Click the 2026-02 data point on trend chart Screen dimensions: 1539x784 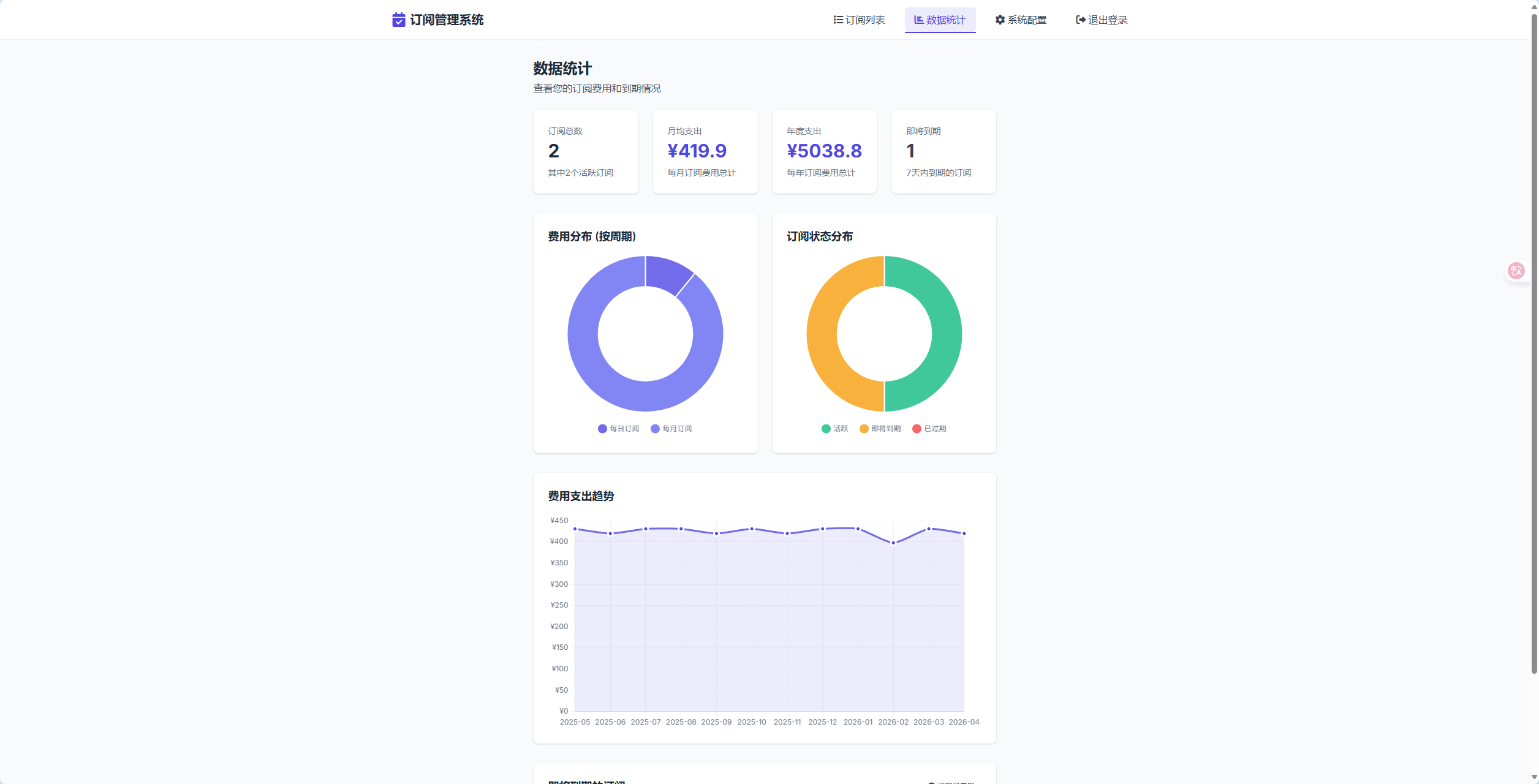(x=893, y=543)
